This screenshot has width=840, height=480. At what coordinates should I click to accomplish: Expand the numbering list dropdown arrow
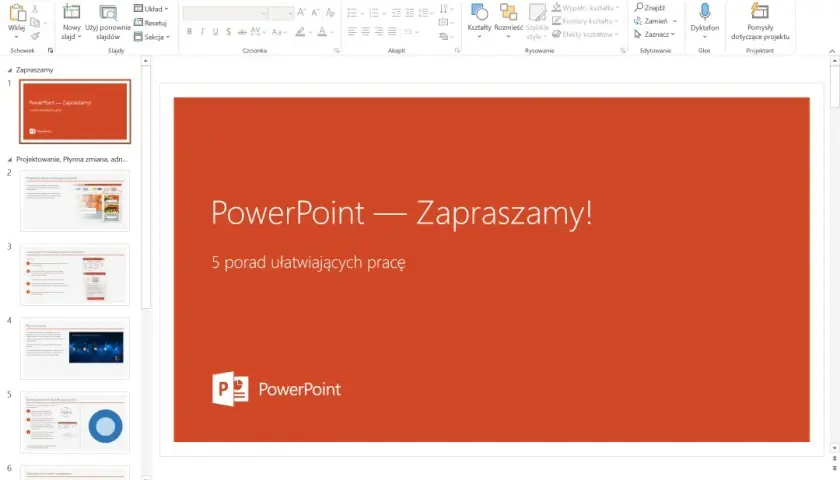384,13
